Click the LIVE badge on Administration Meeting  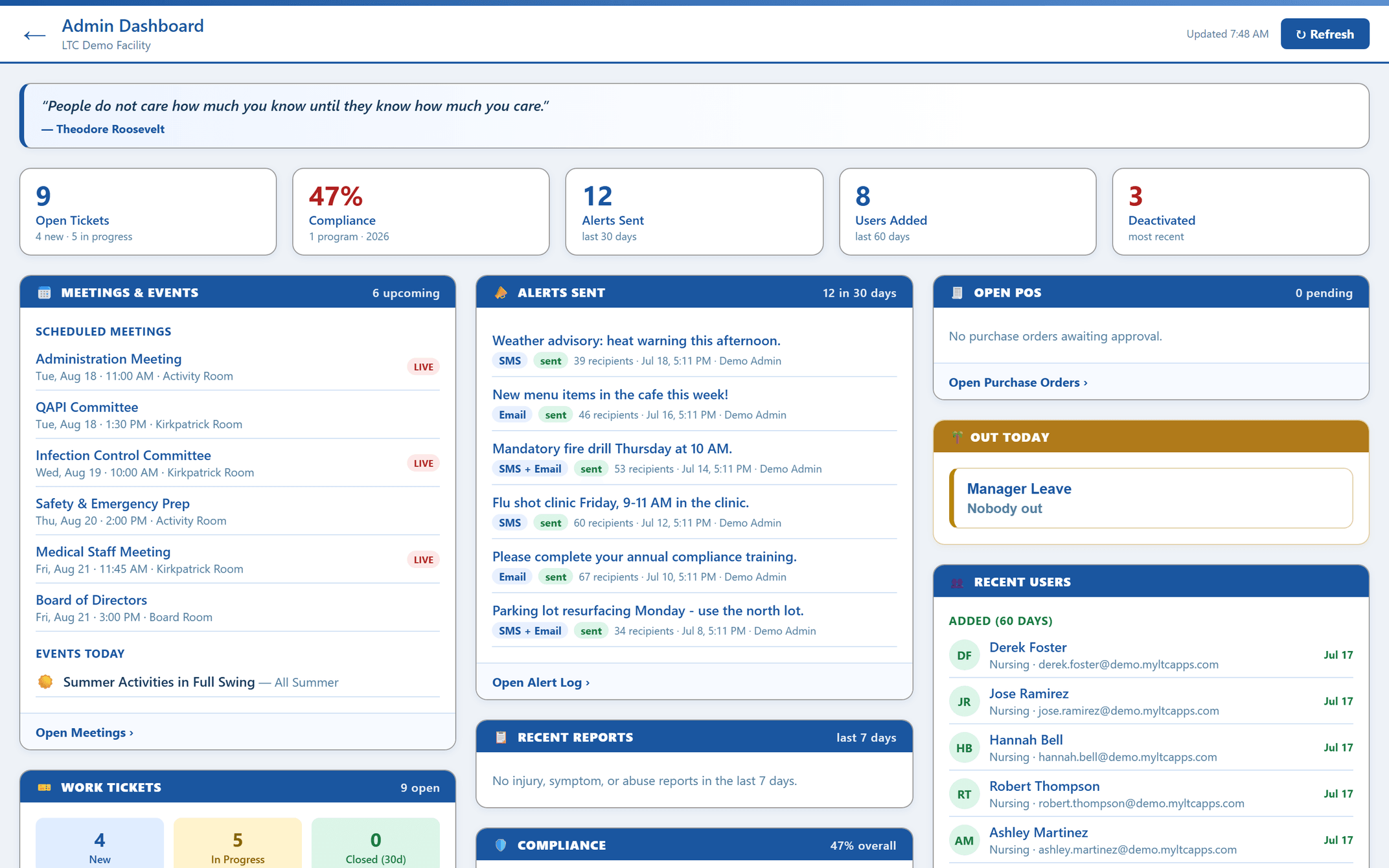coord(424,367)
